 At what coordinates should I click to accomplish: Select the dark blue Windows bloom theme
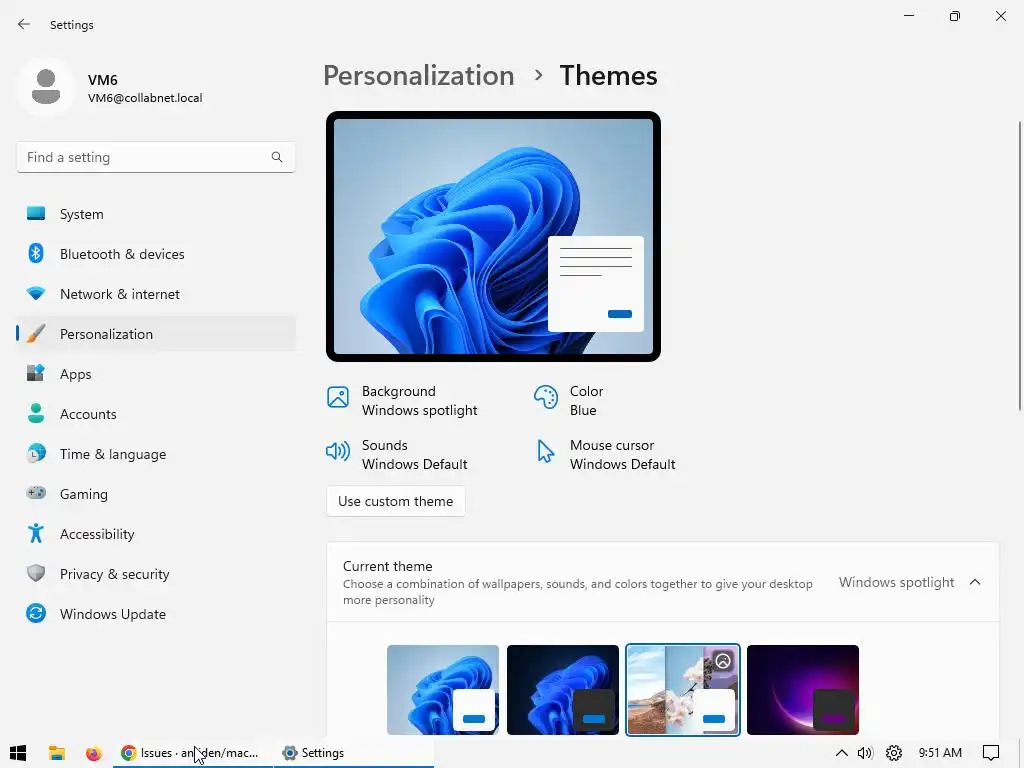coord(562,690)
